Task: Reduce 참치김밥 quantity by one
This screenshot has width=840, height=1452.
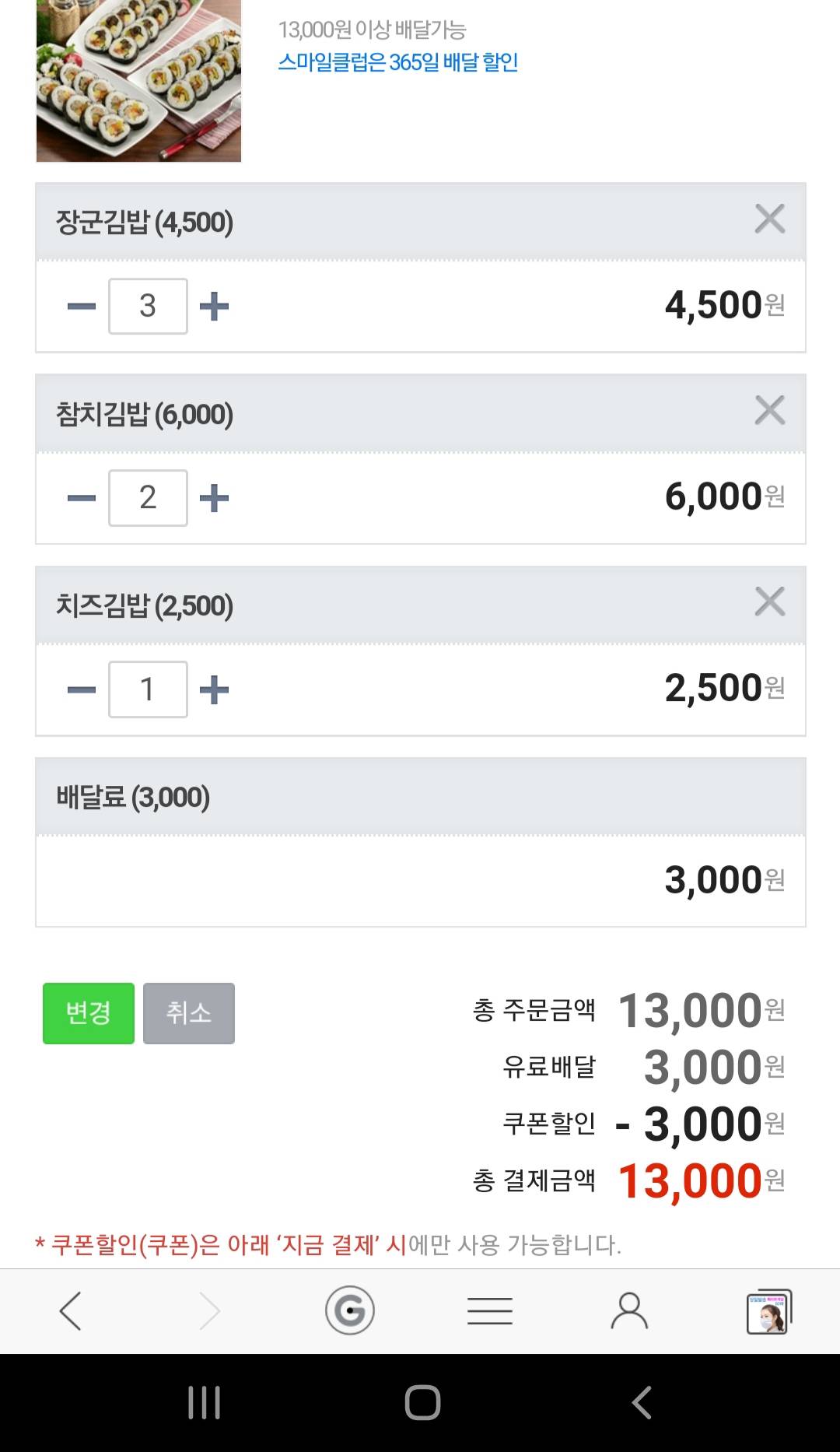Action: (x=82, y=498)
